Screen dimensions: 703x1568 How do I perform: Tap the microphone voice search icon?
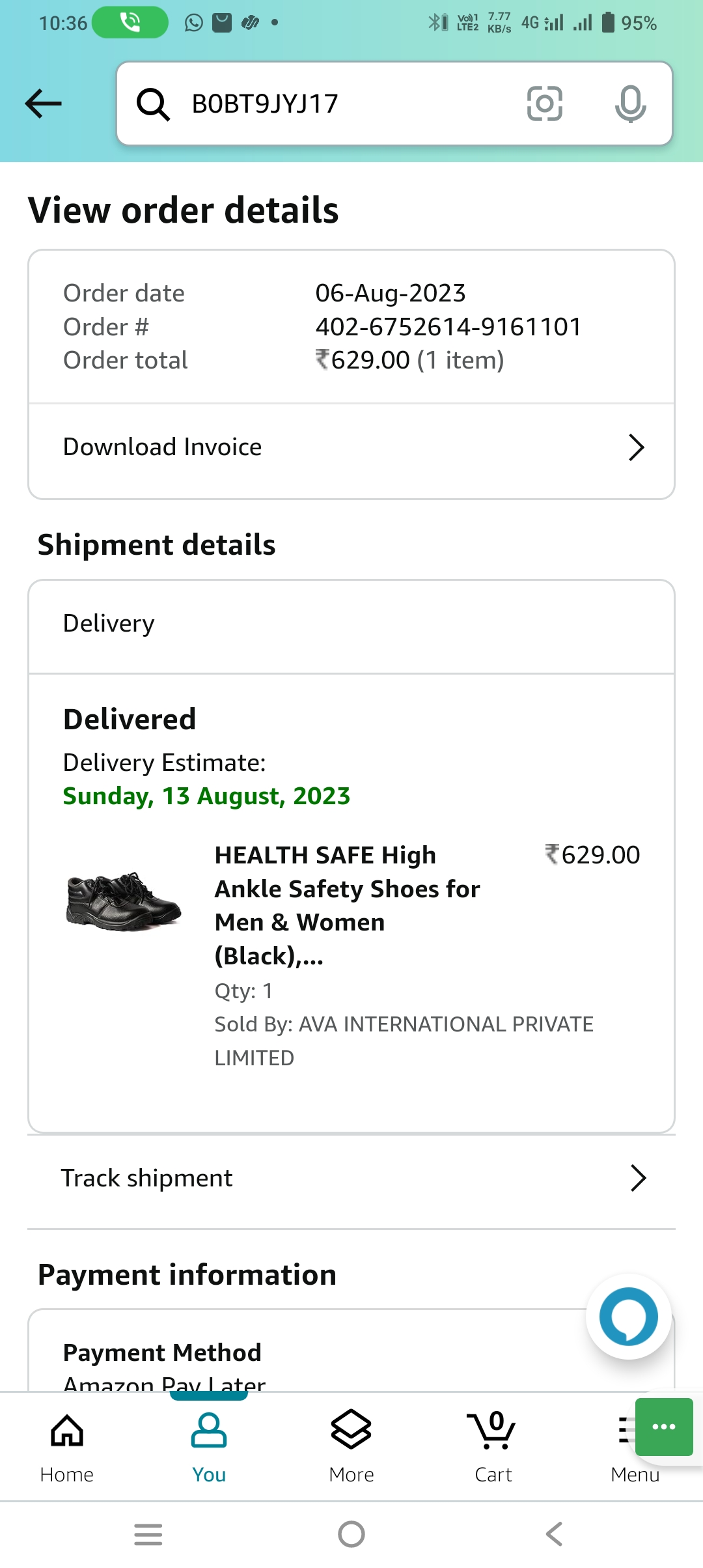point(630,104)
